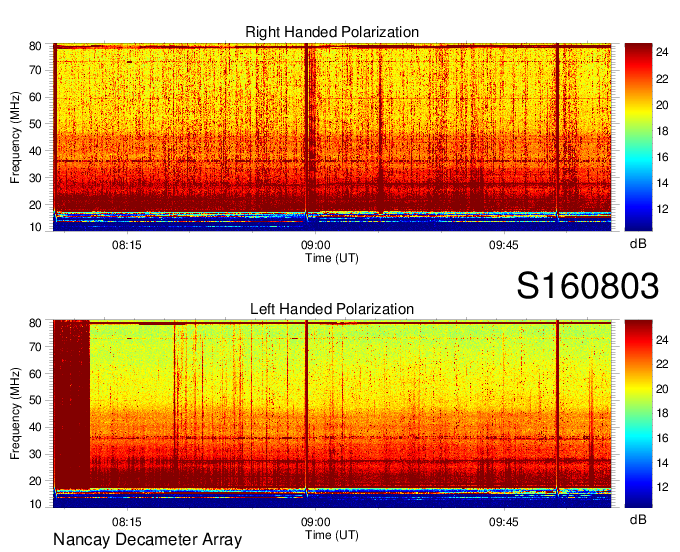Click the Right Handed Polarization title
This screenshot has height=552, width=680.
[x=332, y=32]
